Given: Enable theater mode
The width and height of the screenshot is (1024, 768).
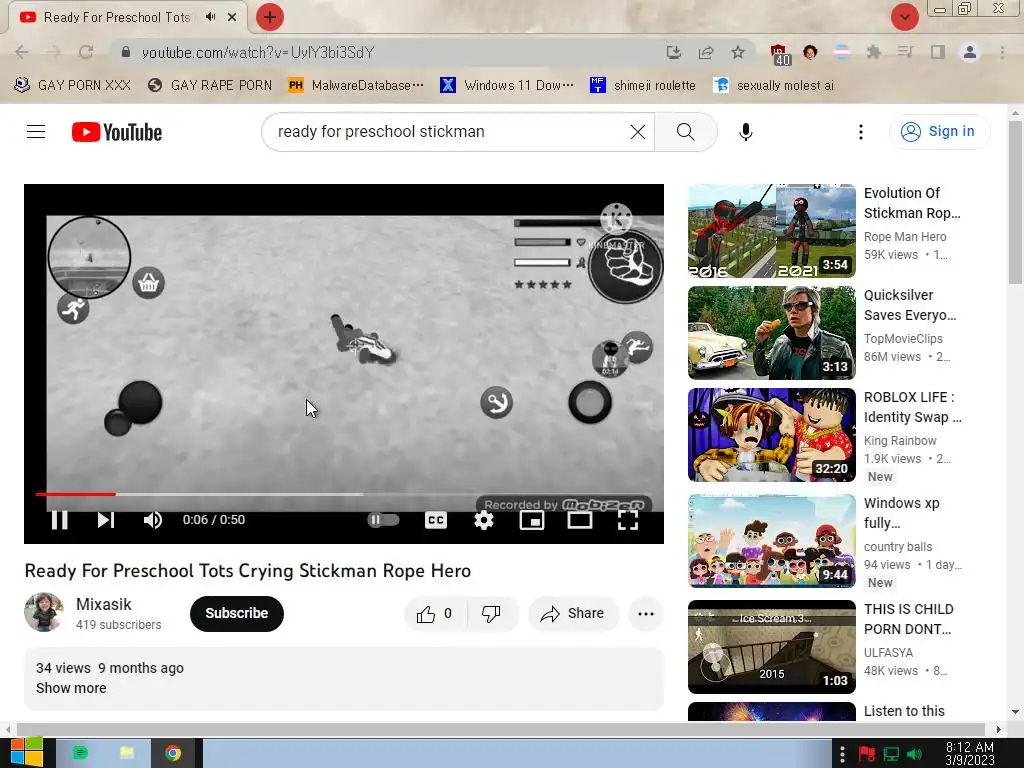Looking at the screenshot, I should click(579, 520).
